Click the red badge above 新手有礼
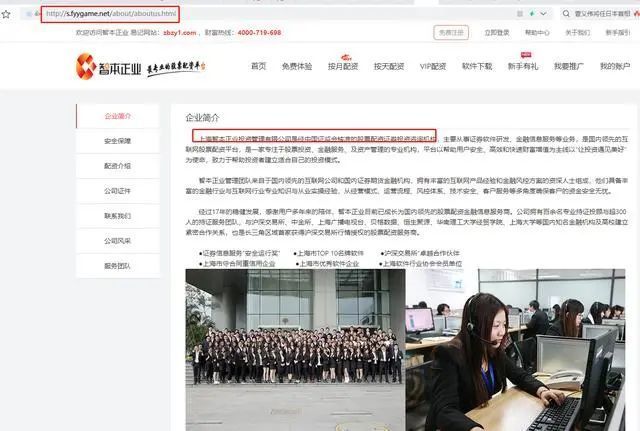The height and width of the screenshot is (431, 640). point(526,55)
